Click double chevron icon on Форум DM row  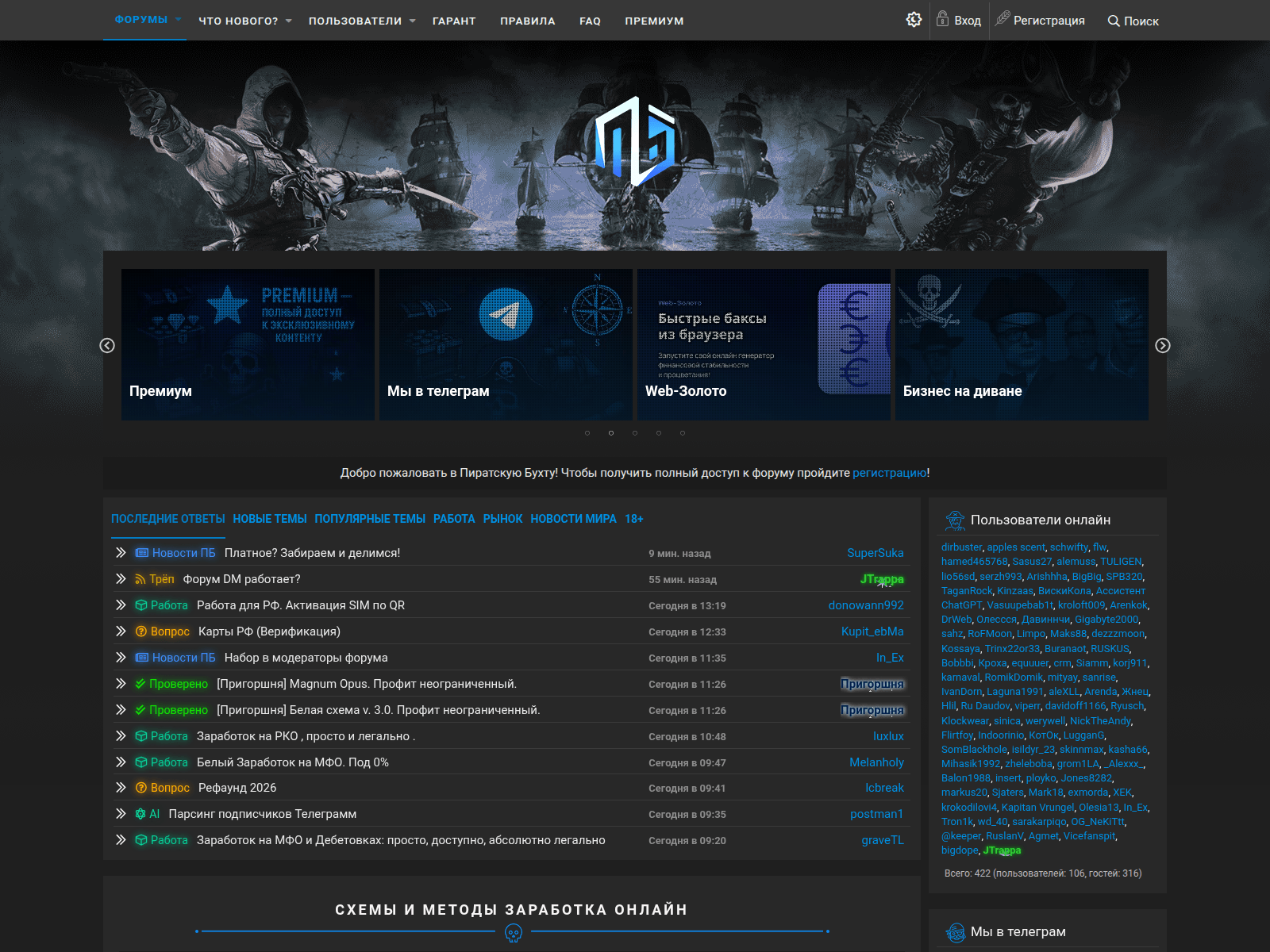[121, 579]
